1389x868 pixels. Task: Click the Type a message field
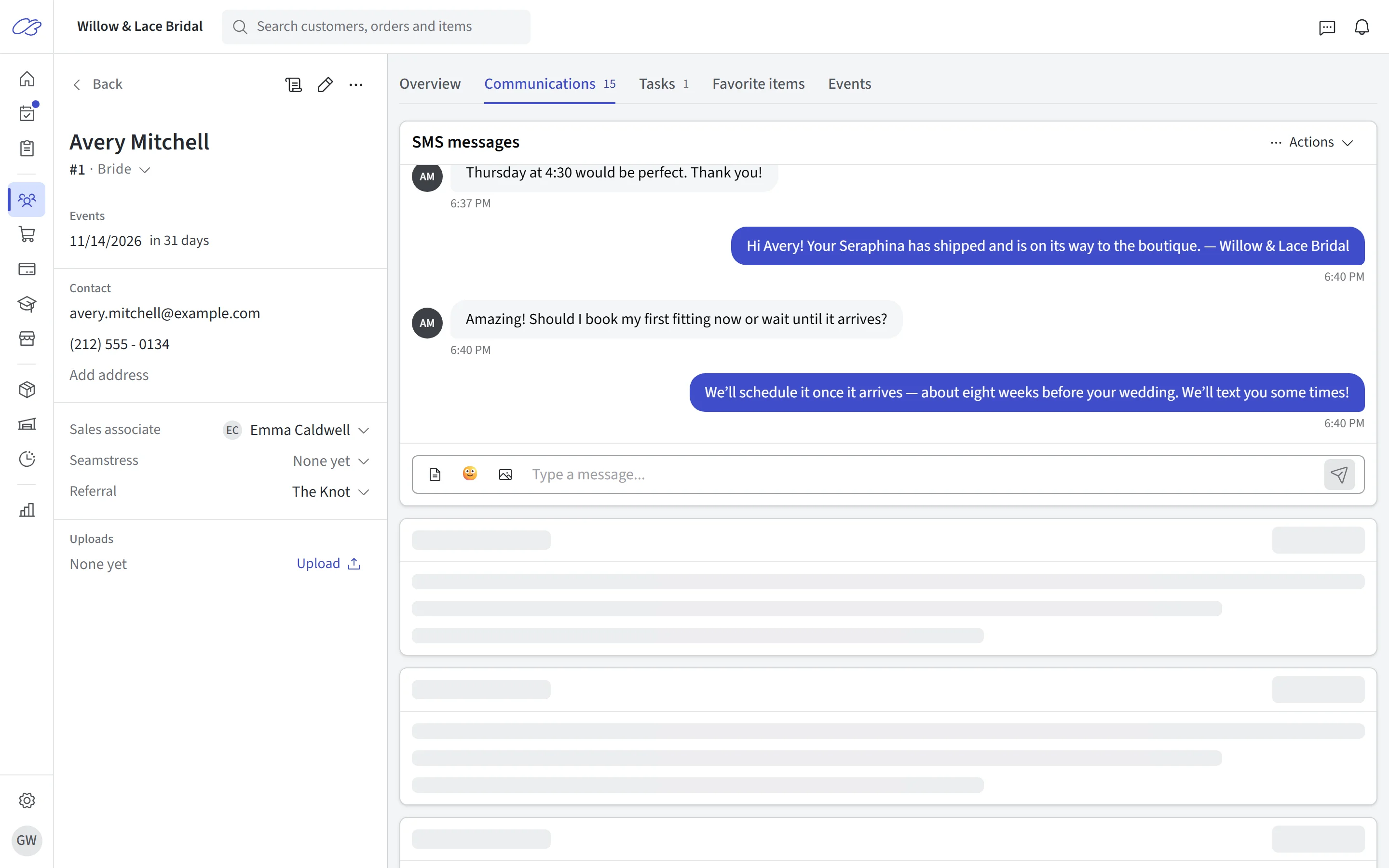coord(923,474)
